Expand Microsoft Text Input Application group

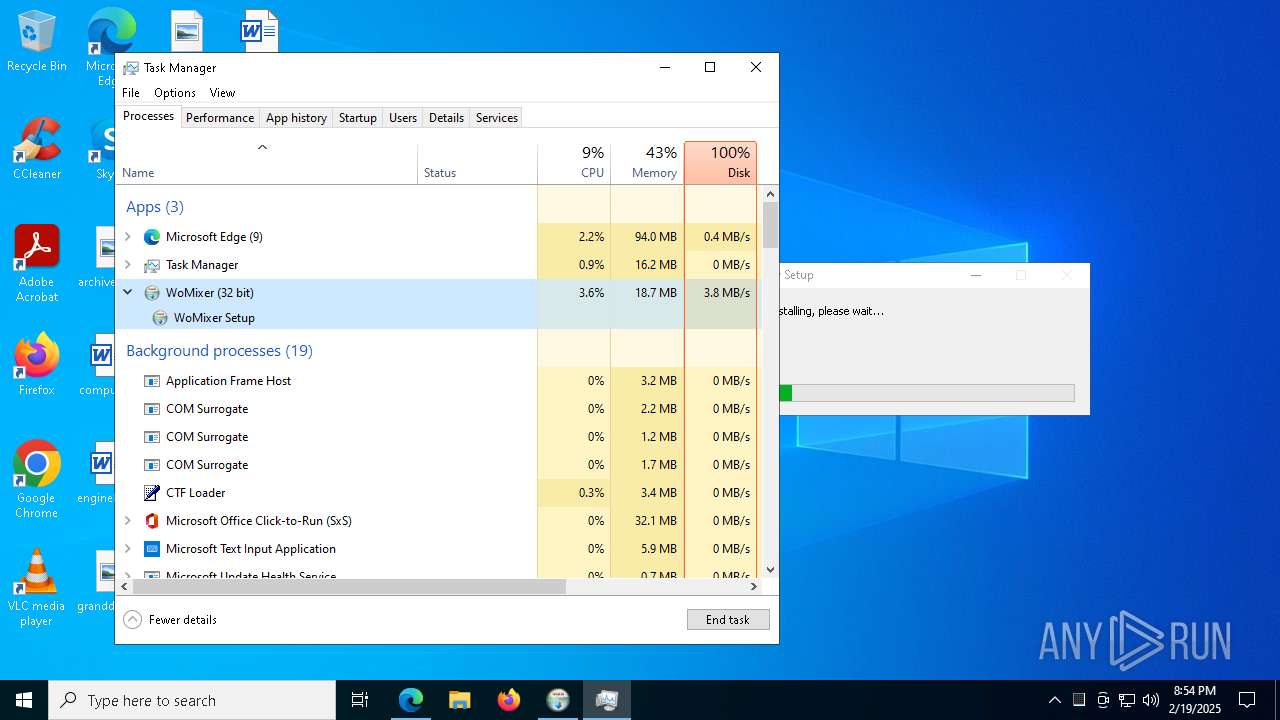click(x=128, y=549)
